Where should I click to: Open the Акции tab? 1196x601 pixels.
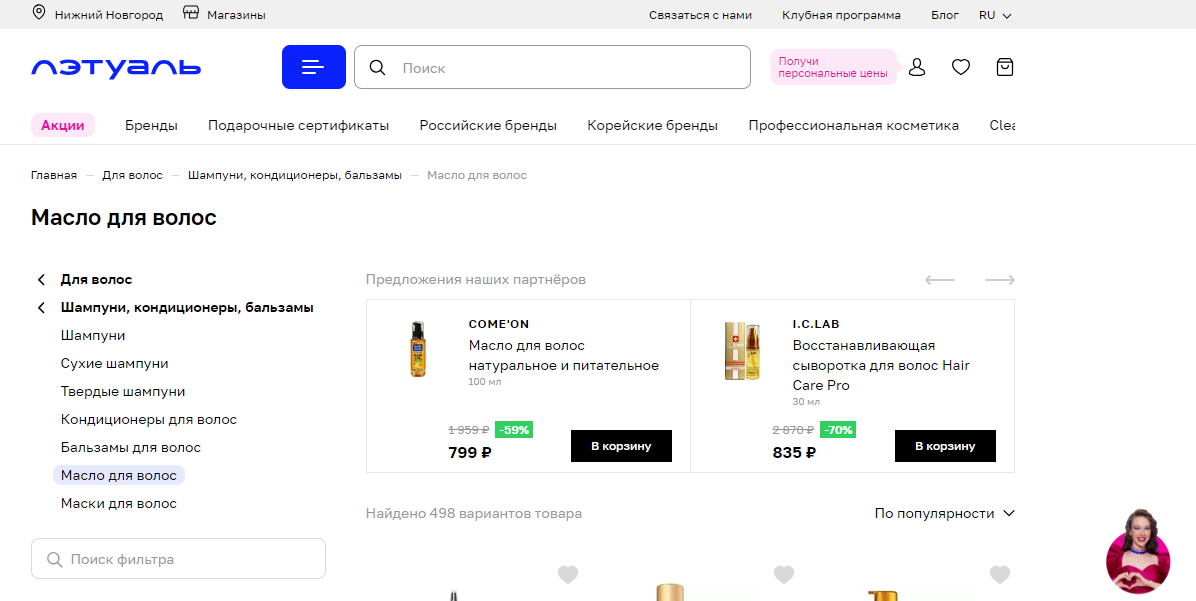[x=63, y=125]
